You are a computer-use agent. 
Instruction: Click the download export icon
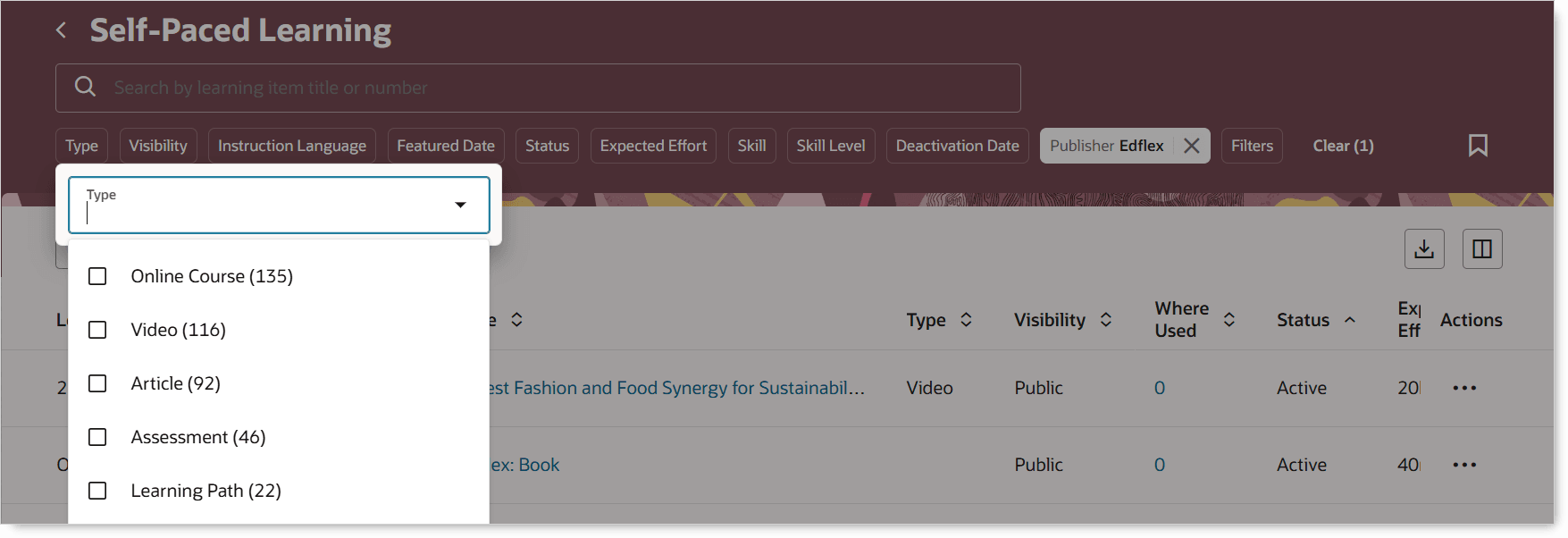click(1424, 249)
